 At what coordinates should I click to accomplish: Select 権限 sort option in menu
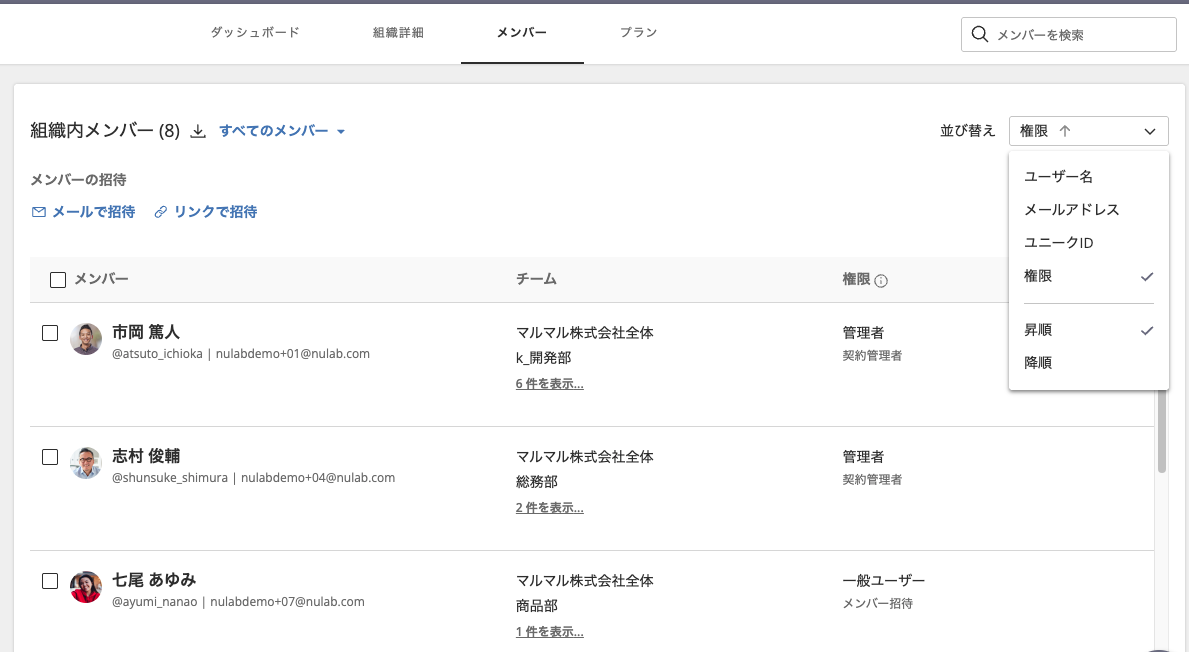[x=1088, y=276]
